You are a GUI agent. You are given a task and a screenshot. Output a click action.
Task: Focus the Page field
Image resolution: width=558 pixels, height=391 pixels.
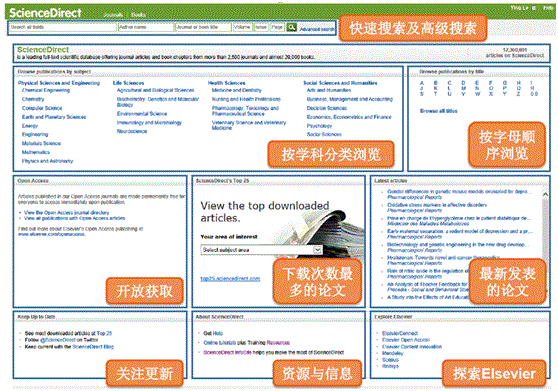point(277,27)
